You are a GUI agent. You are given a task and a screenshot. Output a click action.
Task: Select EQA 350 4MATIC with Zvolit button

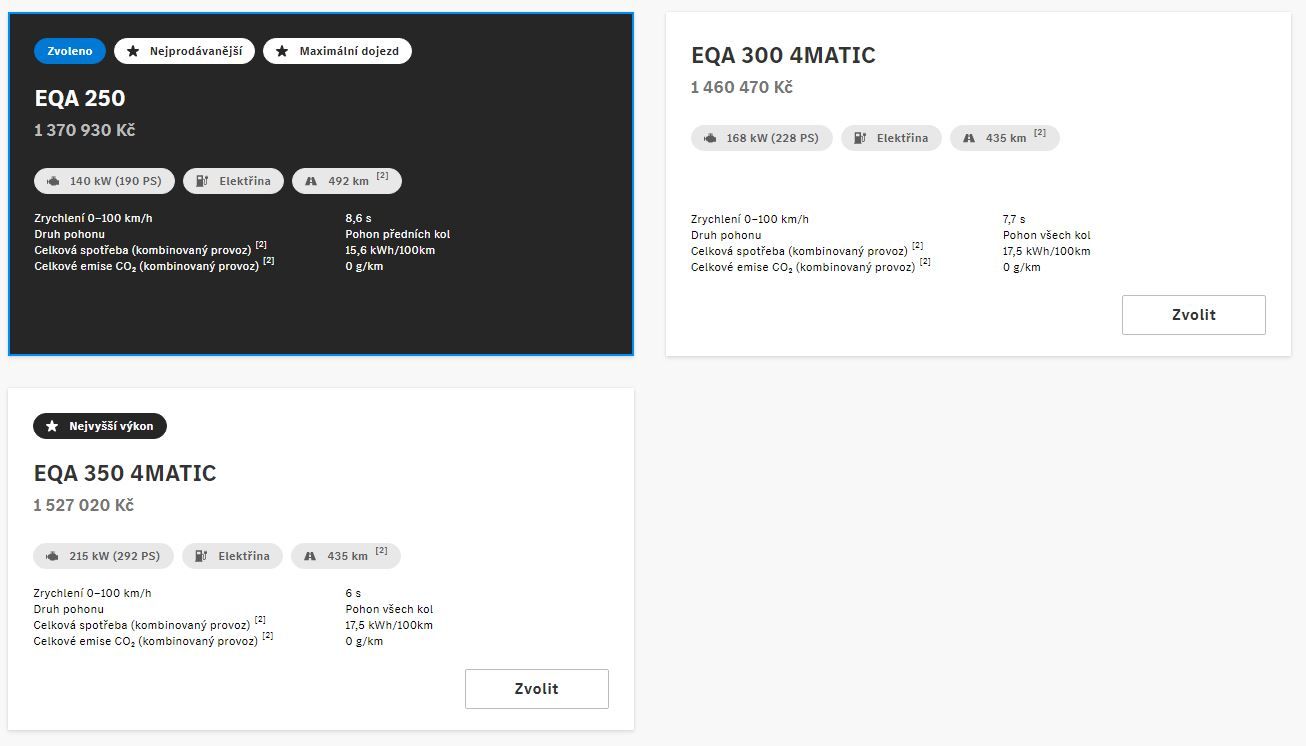[x=537, y=689]
